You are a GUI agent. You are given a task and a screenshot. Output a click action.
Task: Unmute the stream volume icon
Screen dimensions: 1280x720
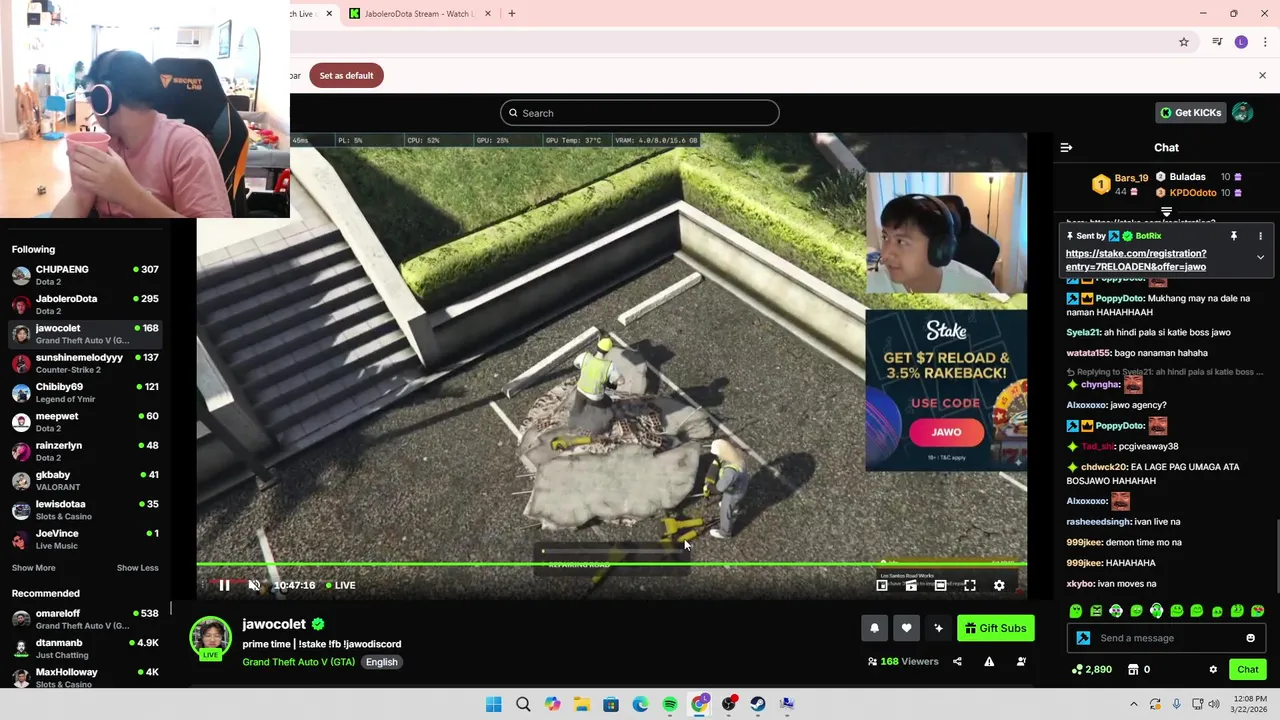tap(254, 585)
